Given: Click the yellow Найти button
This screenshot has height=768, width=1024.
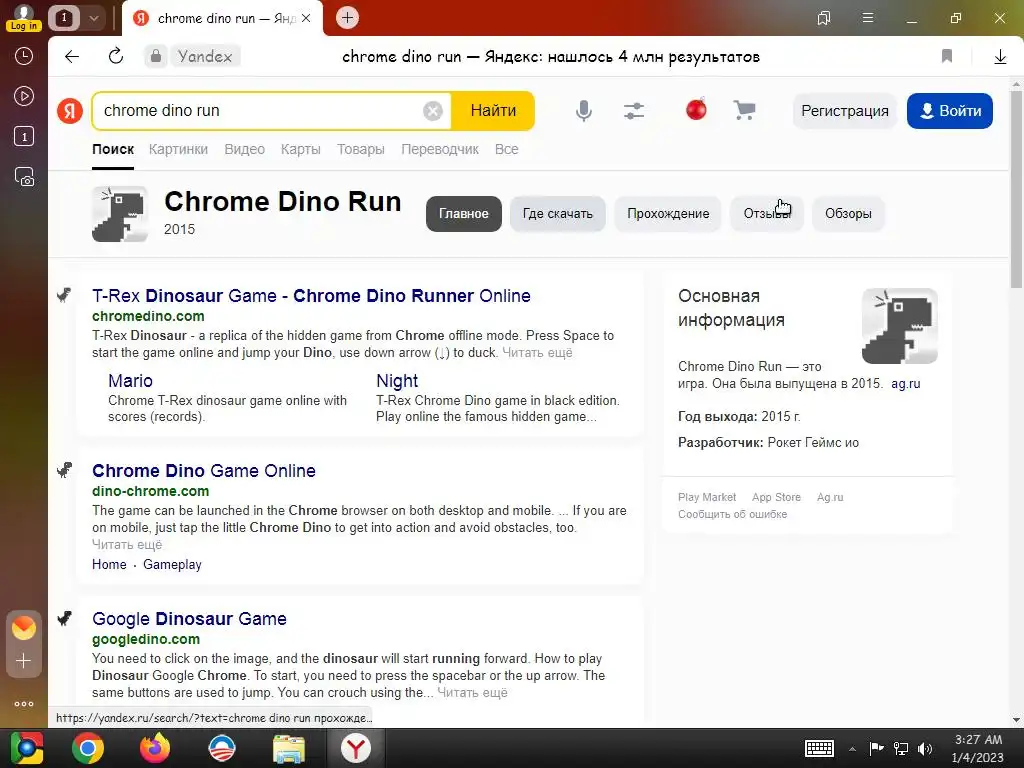Looking at the screenshot, I should tap(493, 111).
